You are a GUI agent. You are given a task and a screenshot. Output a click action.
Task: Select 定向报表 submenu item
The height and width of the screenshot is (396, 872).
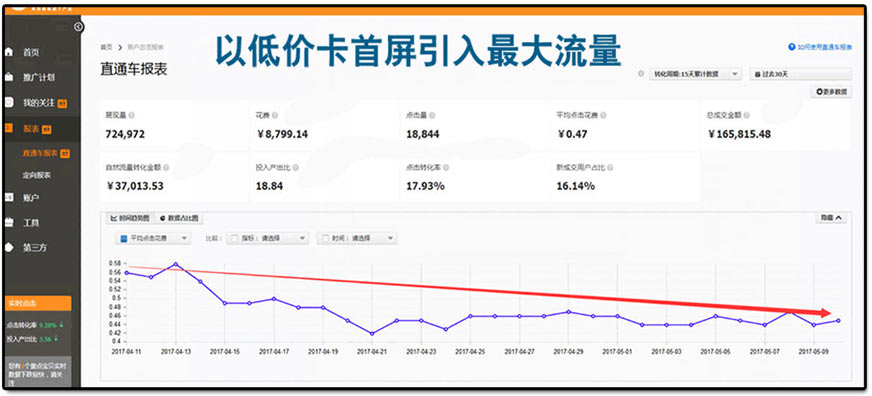pos(36,175)
